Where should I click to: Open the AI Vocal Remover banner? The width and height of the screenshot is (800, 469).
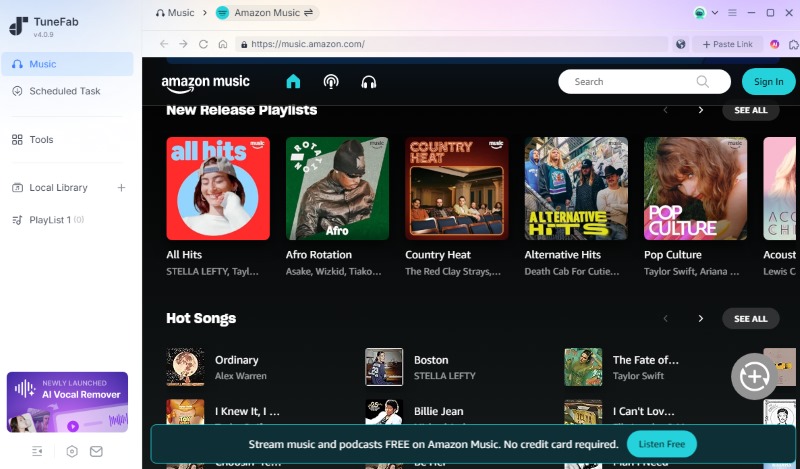coord(67,402)
